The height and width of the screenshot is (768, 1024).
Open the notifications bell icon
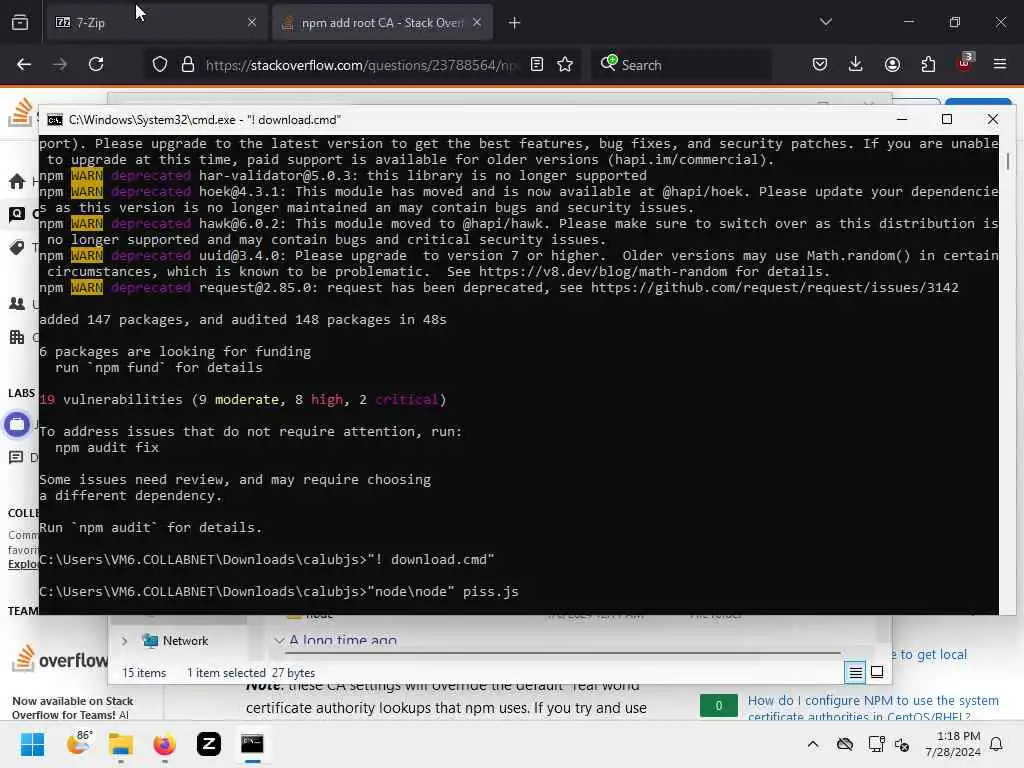pyautogui.click(x=997, y=744)
